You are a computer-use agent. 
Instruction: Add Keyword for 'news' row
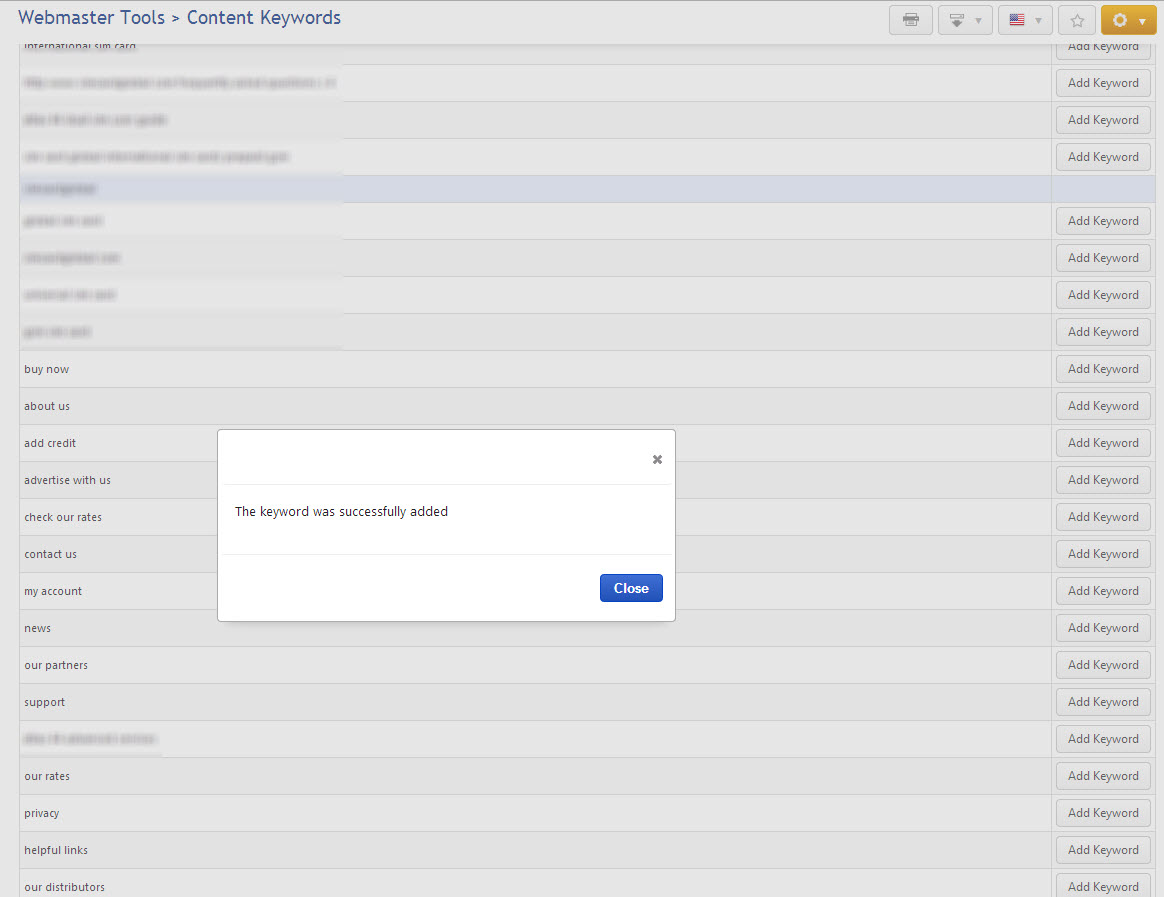(1103, 628)
